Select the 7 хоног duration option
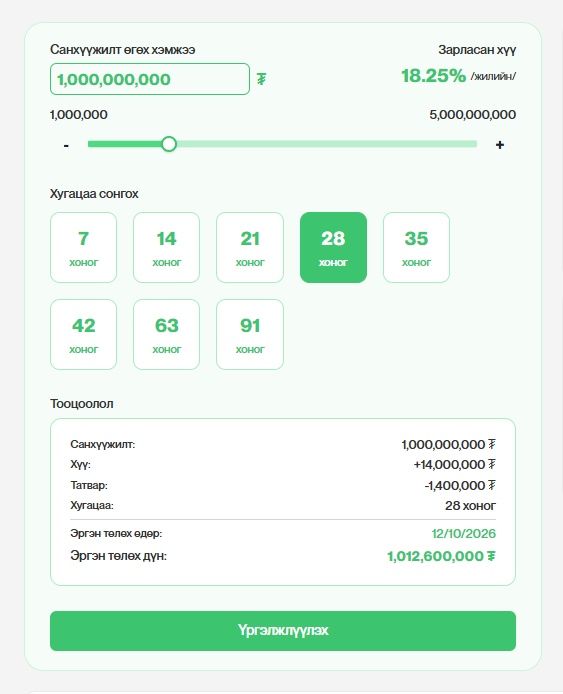Viewport: 563px width, 694px height. coord(84,247)
